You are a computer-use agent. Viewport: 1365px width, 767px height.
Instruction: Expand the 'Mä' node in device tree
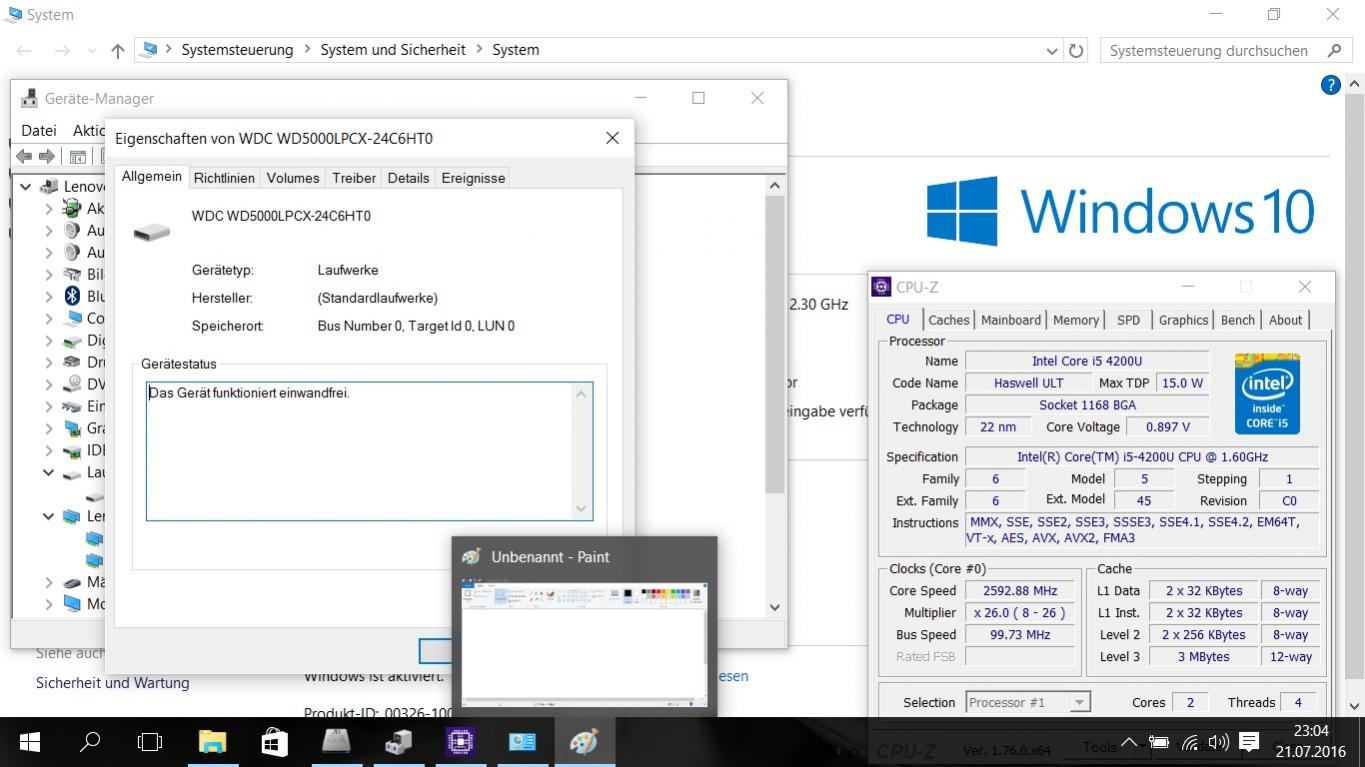click(49, 582)
